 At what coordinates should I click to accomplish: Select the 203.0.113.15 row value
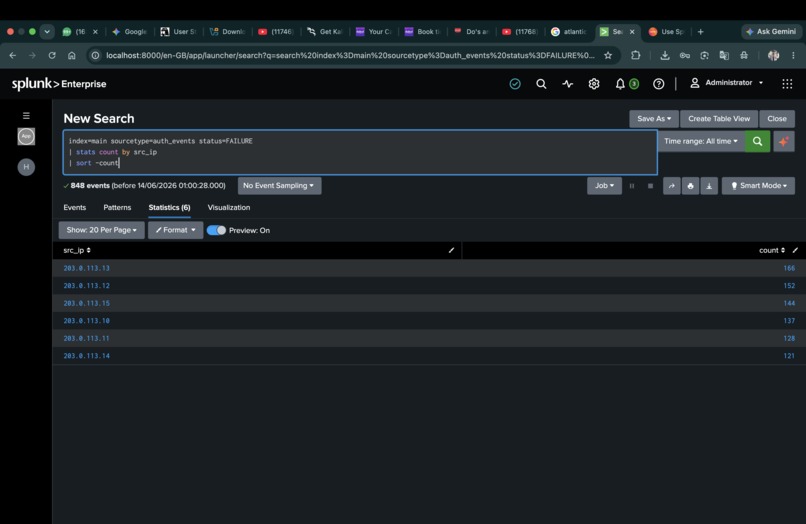pos(86,303)
